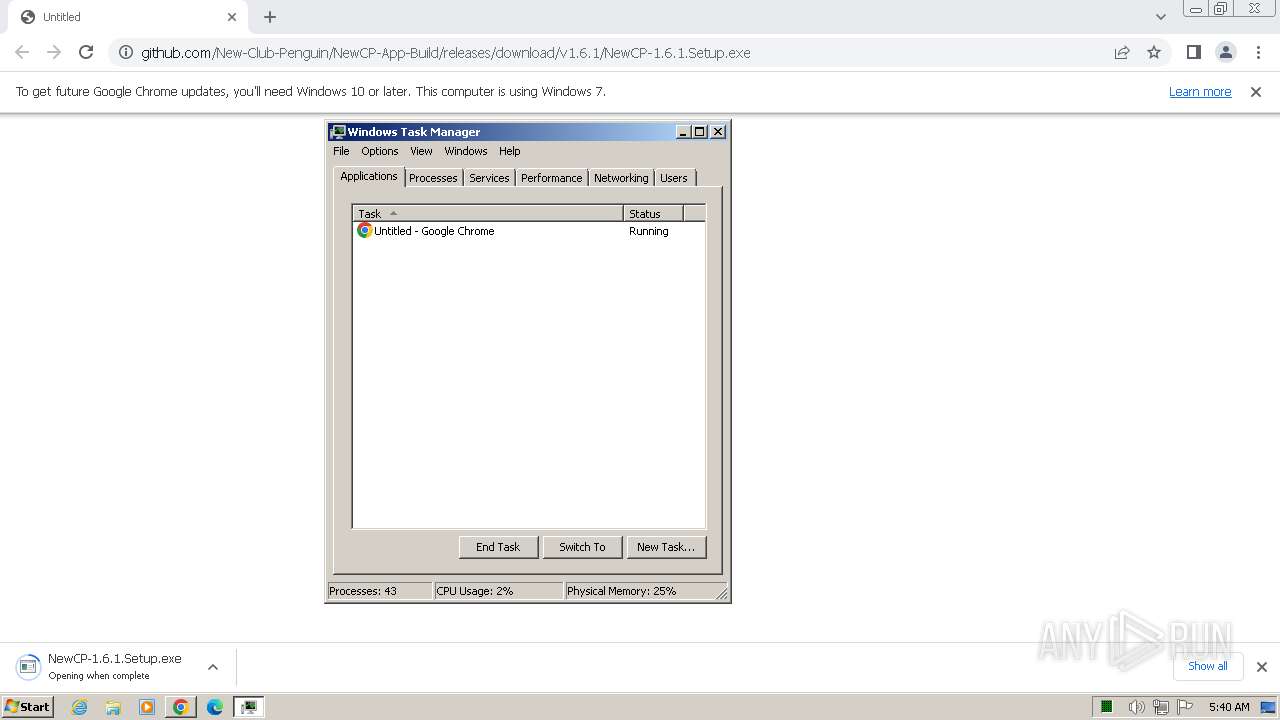Share this page icon in address bar

pyautogui.click(x=1122, y=52)
